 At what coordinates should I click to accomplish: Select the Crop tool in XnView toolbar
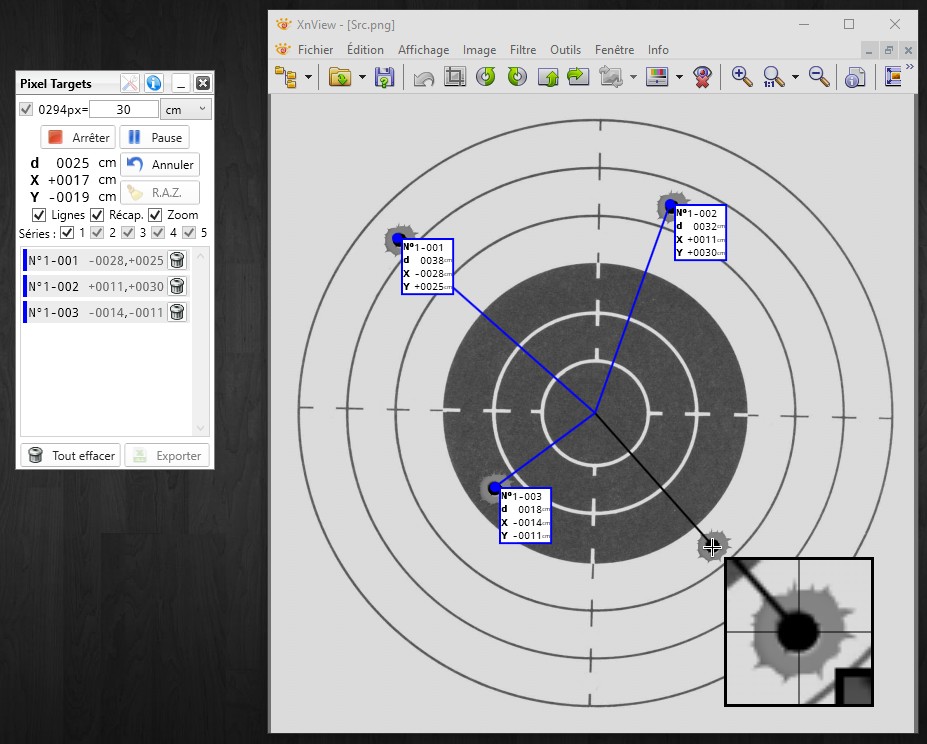(x=455, y=77)
